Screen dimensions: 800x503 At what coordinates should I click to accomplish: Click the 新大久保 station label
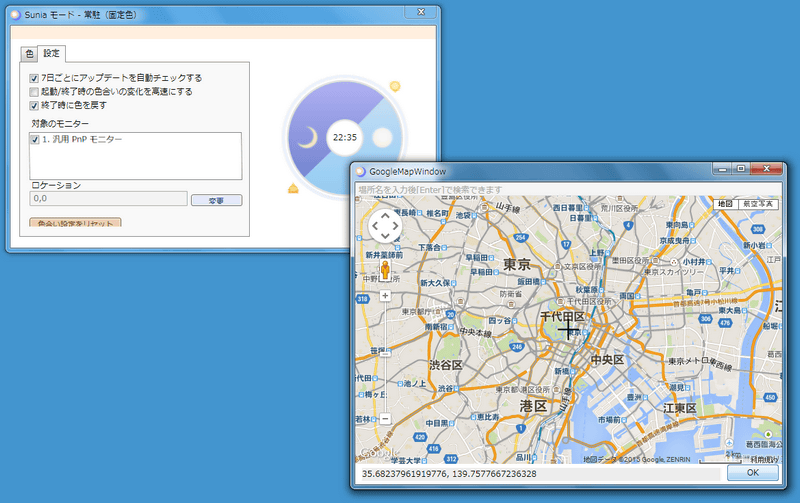tap(435, 283)
